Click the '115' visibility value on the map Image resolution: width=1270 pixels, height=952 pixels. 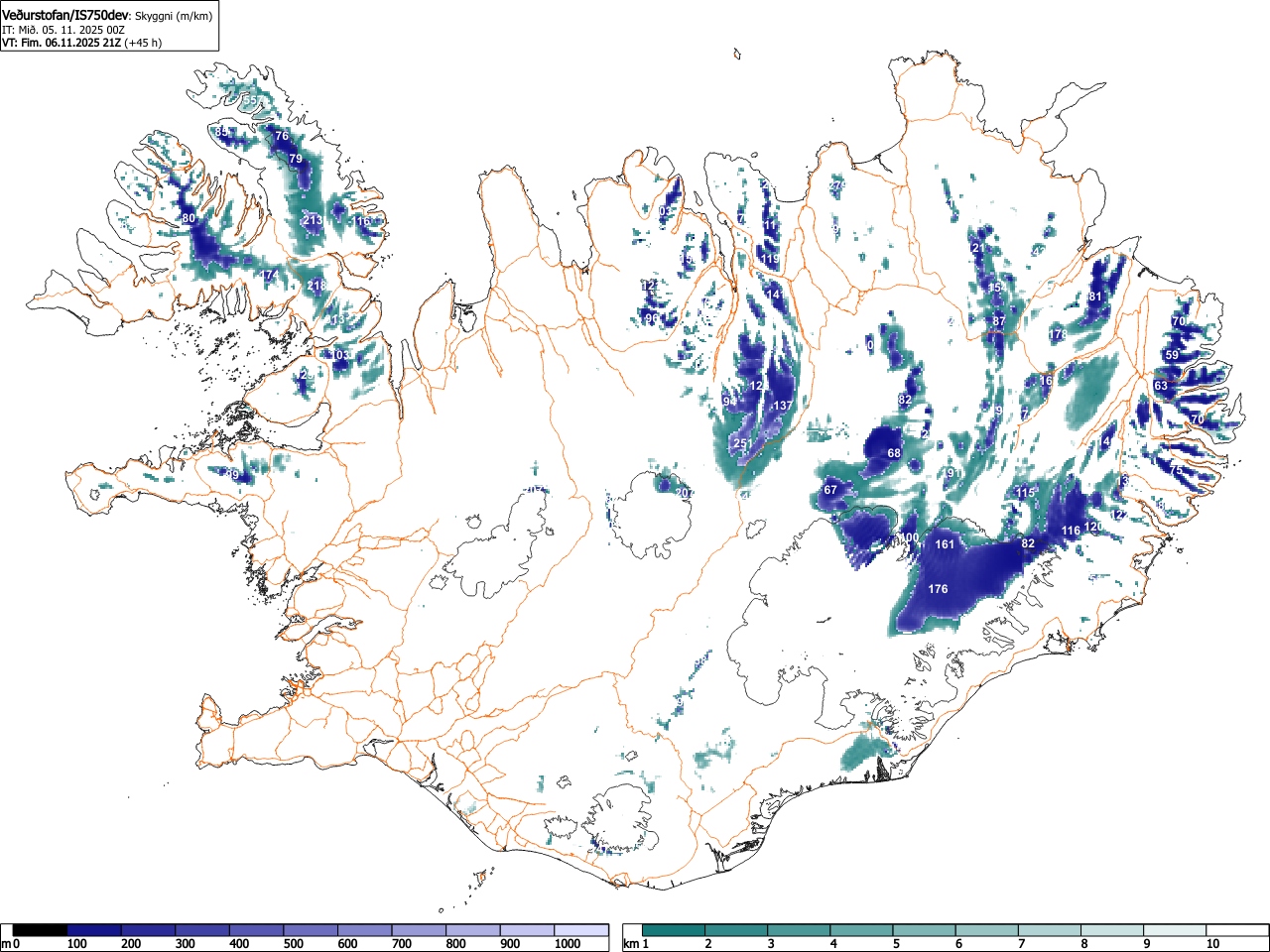(1025, 493)
